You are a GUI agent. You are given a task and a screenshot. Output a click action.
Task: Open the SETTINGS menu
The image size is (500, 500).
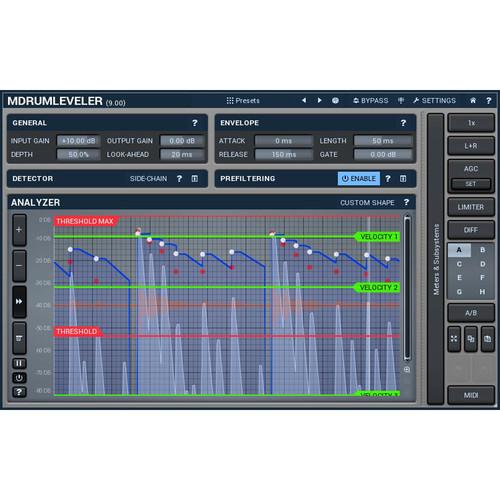(434, 101)
